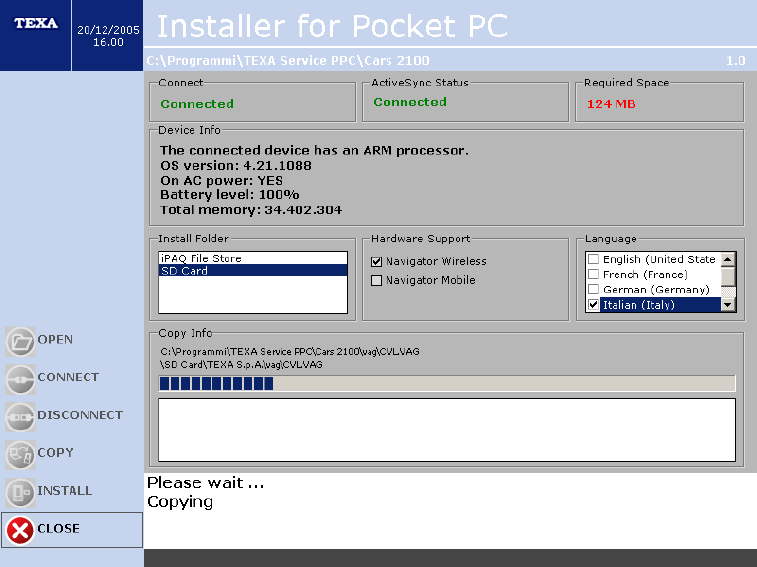
Task: Click the DISCONNECT button label
Action: [80, 415]
